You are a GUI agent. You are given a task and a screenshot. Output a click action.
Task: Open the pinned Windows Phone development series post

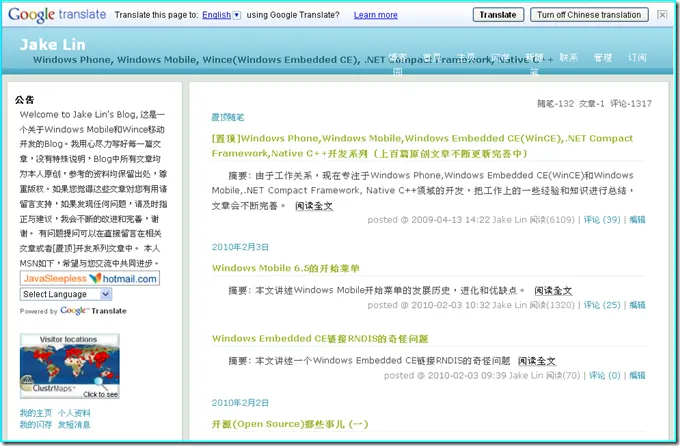pyautogui.click(x=422, y=146)
